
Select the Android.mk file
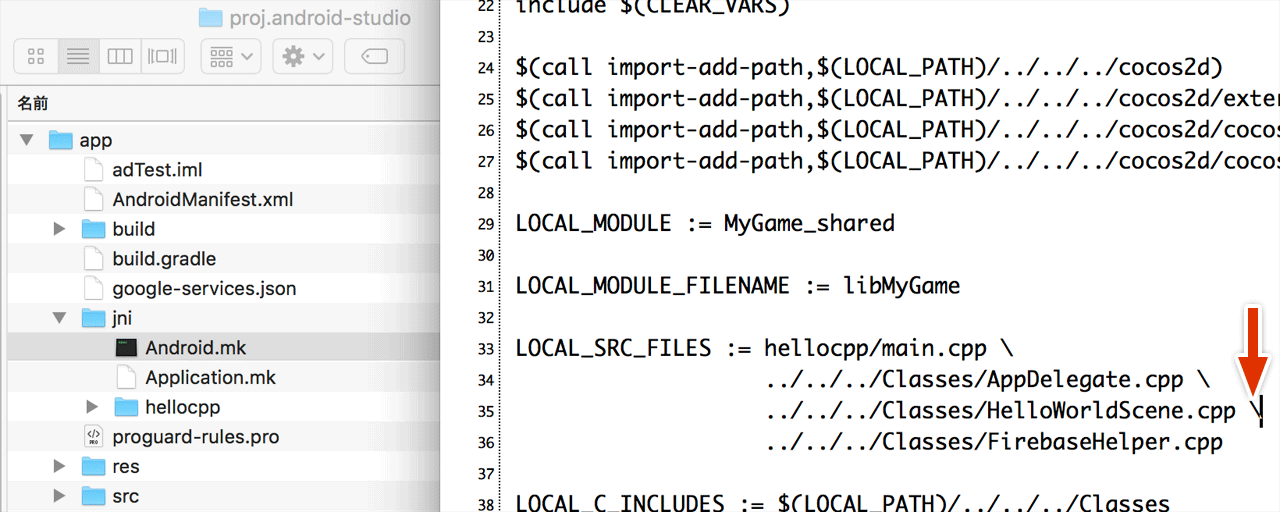tap(195, 348)
